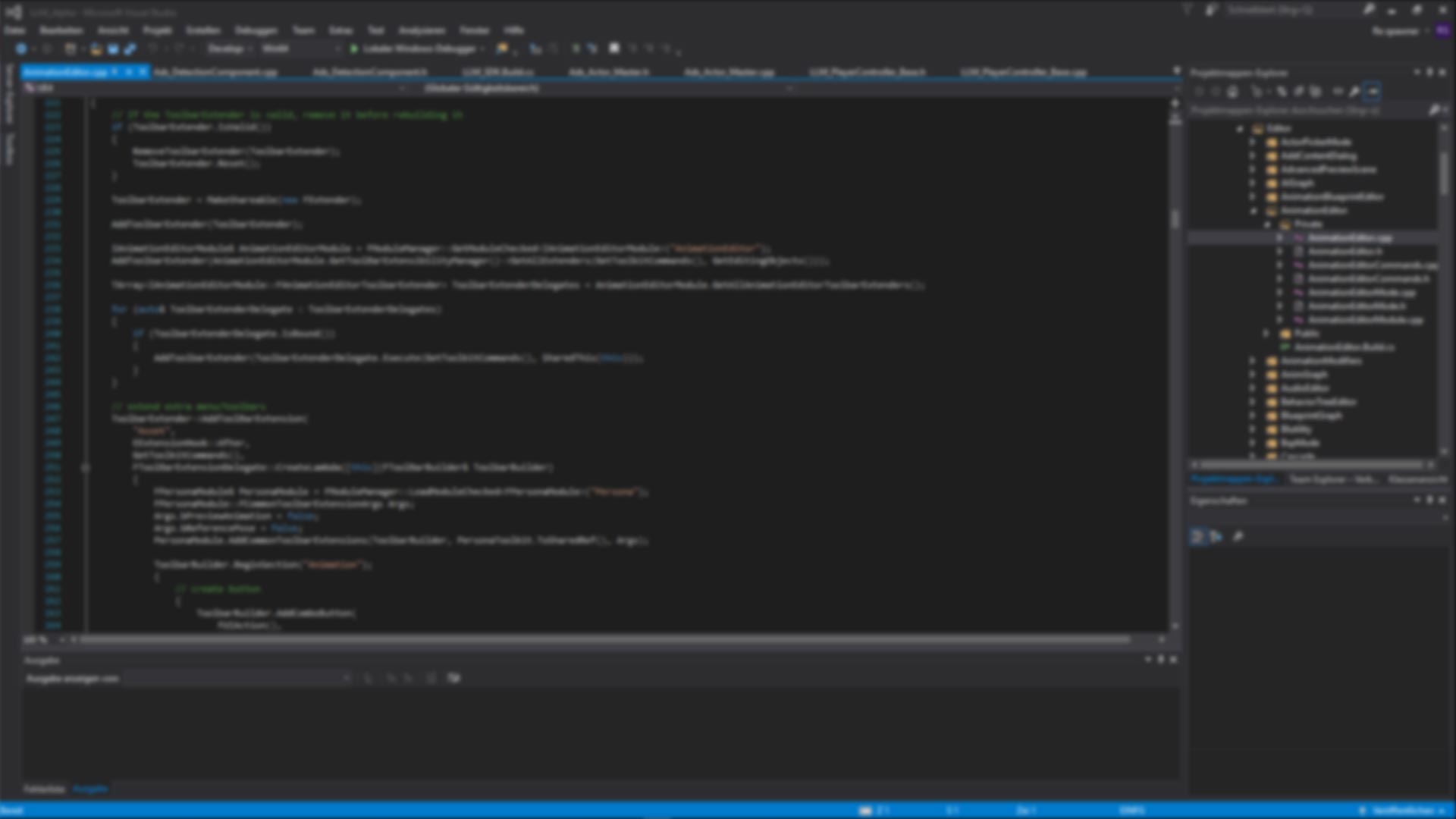Open the Develop configuration dropdown
Screen dimensions: 1456x819
pos(229,49)
